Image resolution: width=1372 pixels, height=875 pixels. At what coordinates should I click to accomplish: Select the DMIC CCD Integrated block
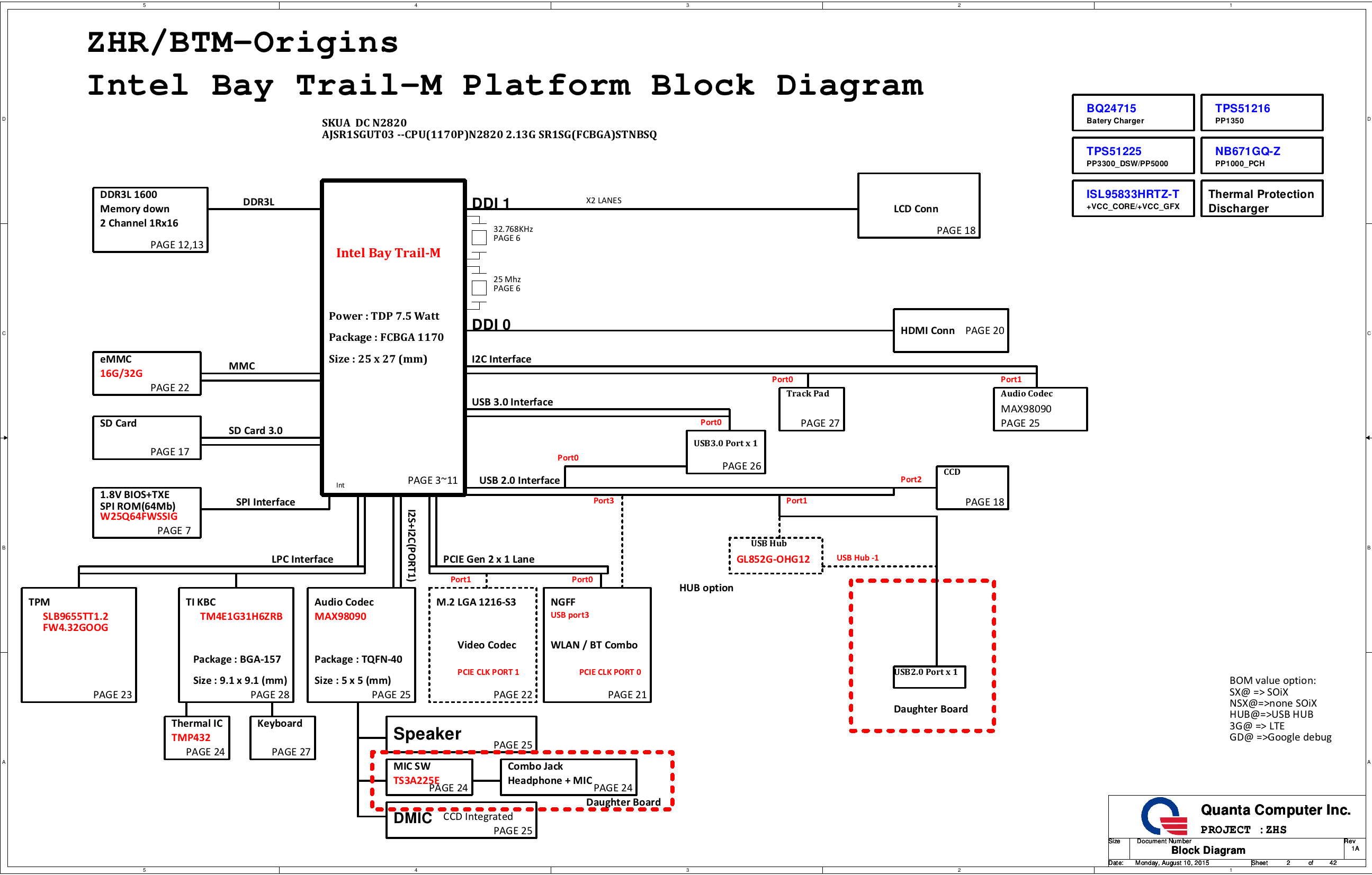[462, 820]
